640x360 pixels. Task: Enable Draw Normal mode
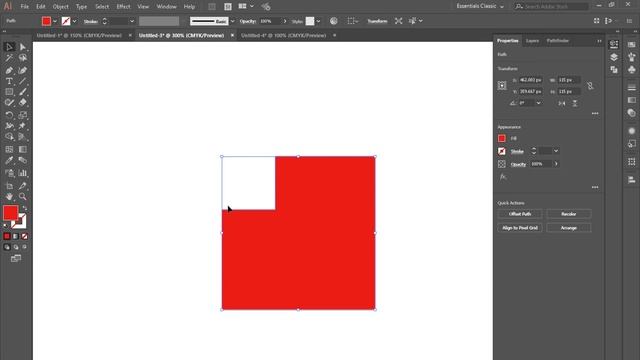7,247
